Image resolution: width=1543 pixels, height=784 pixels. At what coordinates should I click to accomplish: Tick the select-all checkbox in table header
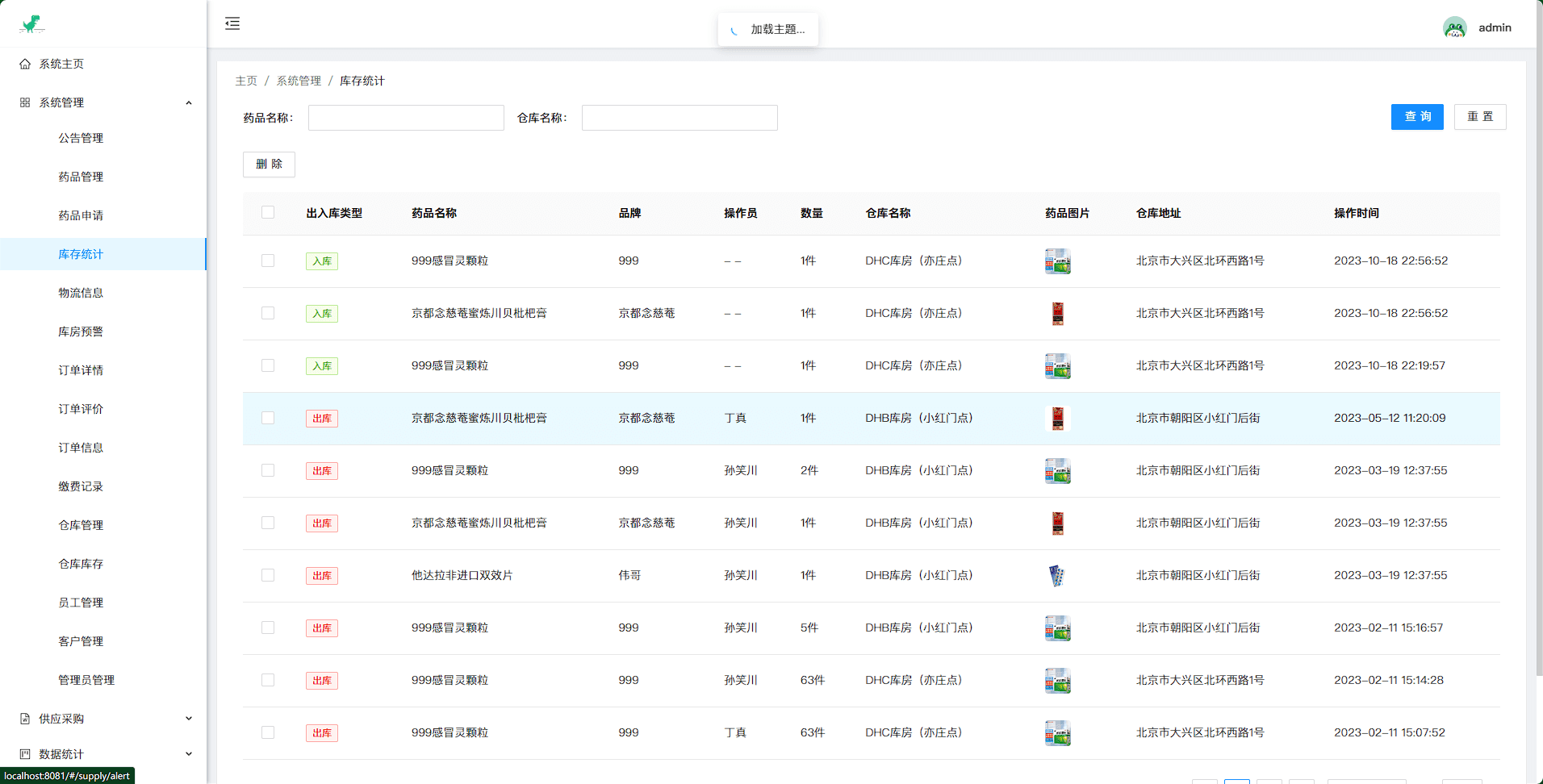268,212
